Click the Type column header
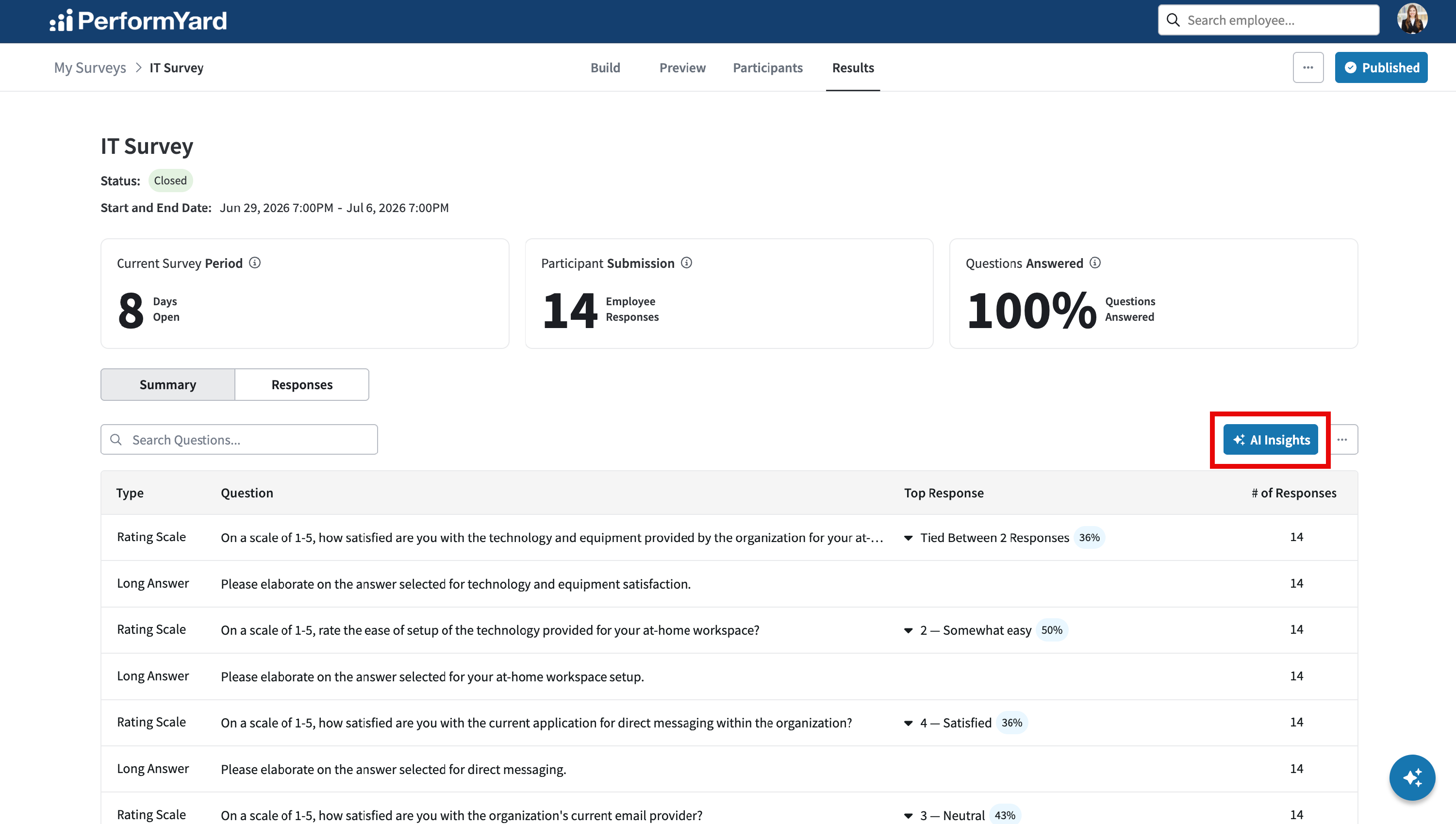Viewport: 1456px width, 824px height. pos(130,493)
